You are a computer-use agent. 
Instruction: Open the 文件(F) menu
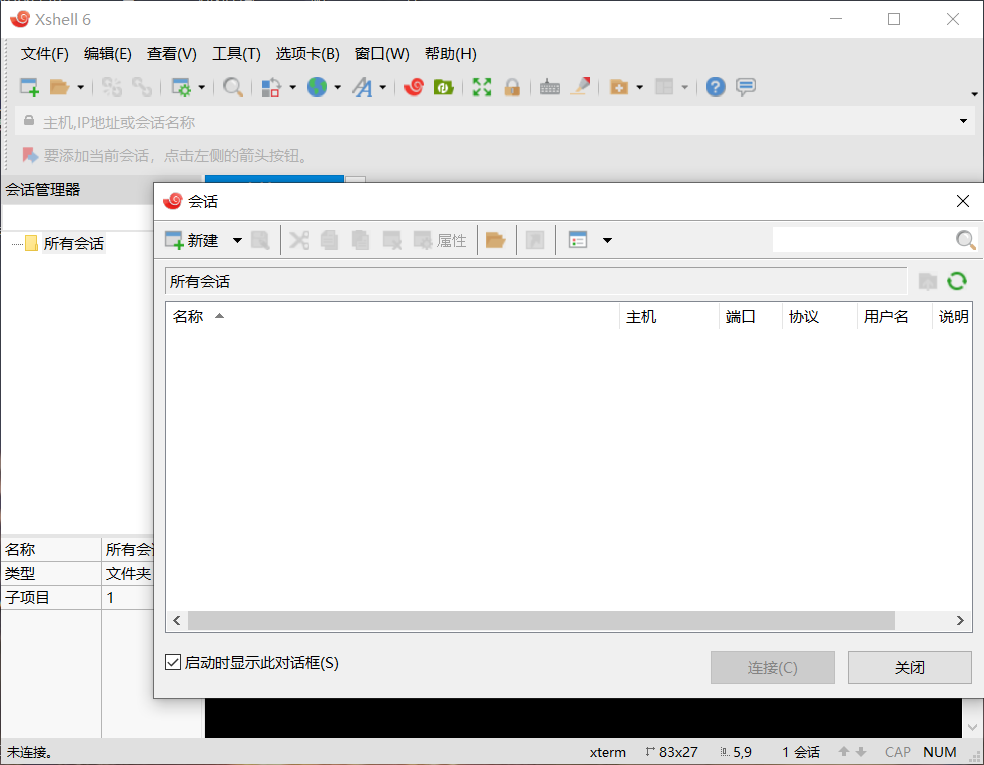coord(45,54)
